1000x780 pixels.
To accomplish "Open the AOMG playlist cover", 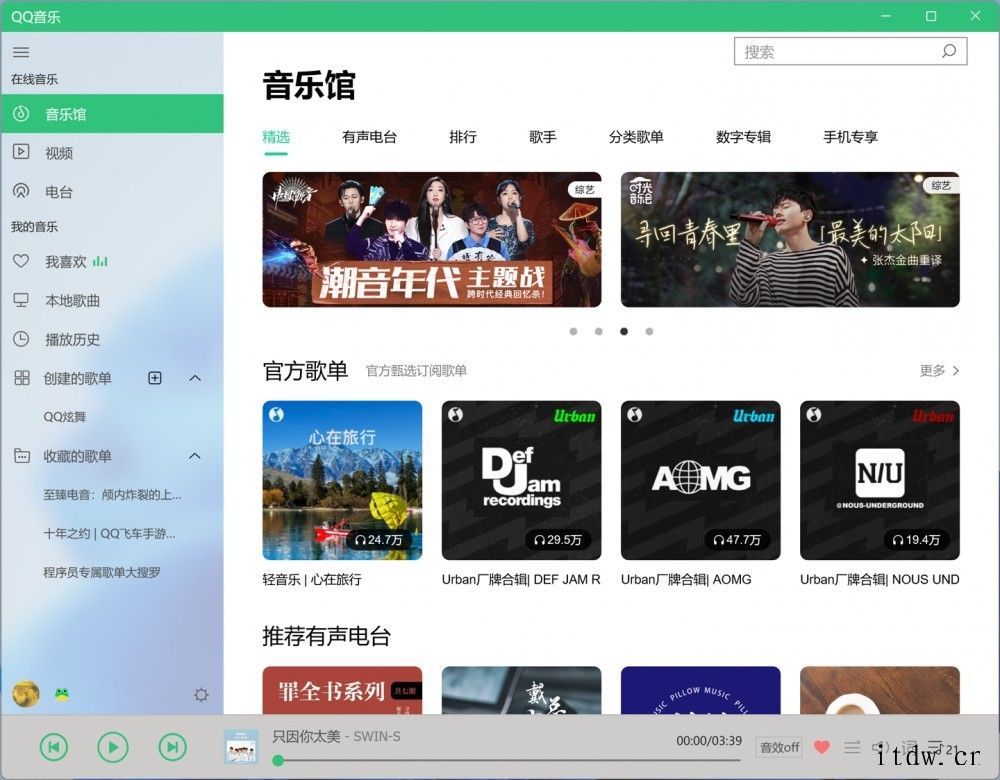I will click(700, 480).
